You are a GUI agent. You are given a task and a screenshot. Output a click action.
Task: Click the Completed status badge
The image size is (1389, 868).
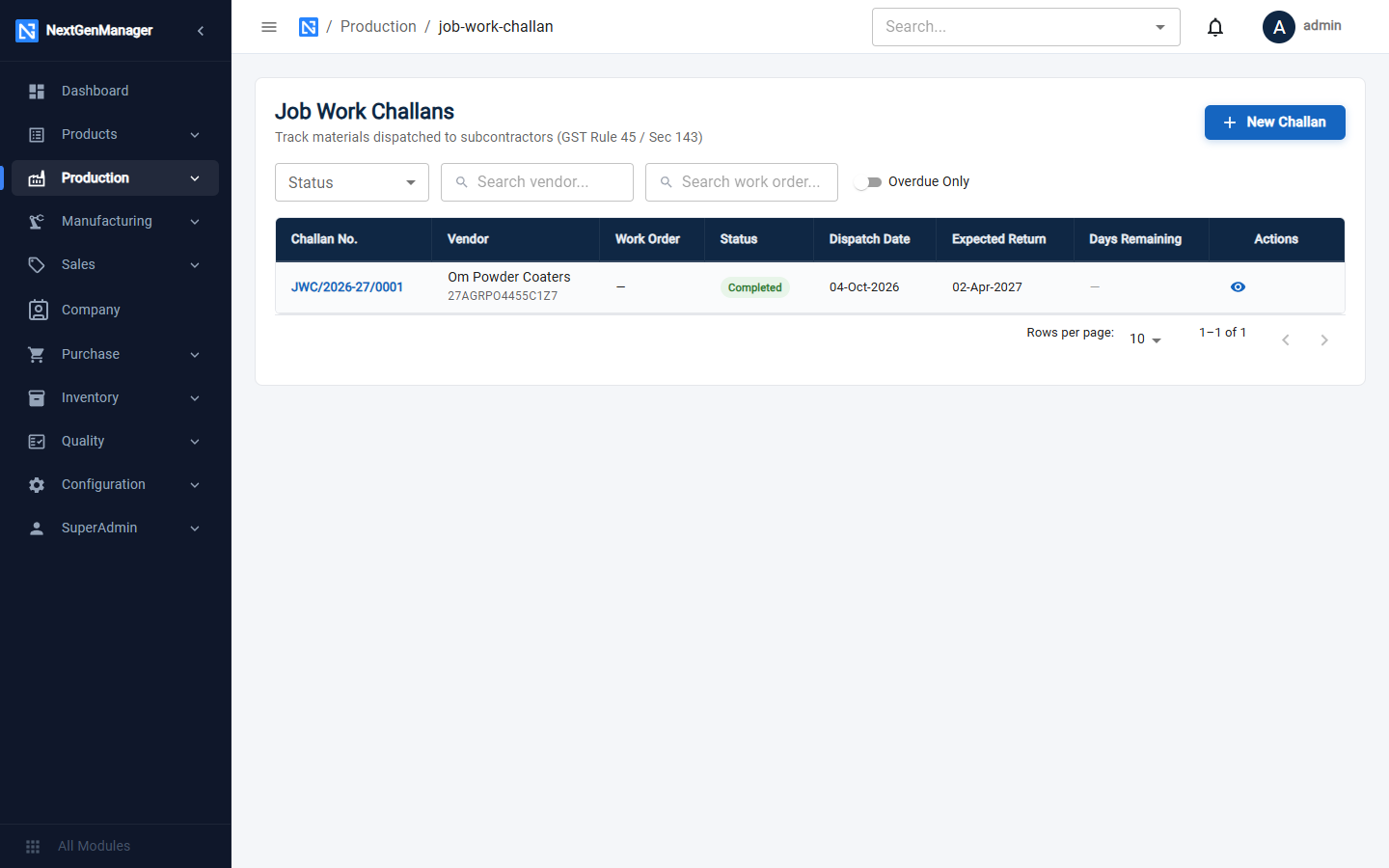pos(755,287)
